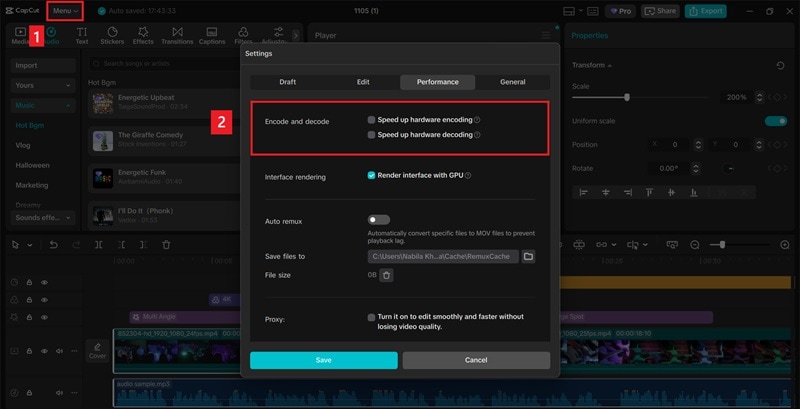This screenshot has width=800, height=409.
Task: Click the align top icon in Properties
Action: [649, 192]
